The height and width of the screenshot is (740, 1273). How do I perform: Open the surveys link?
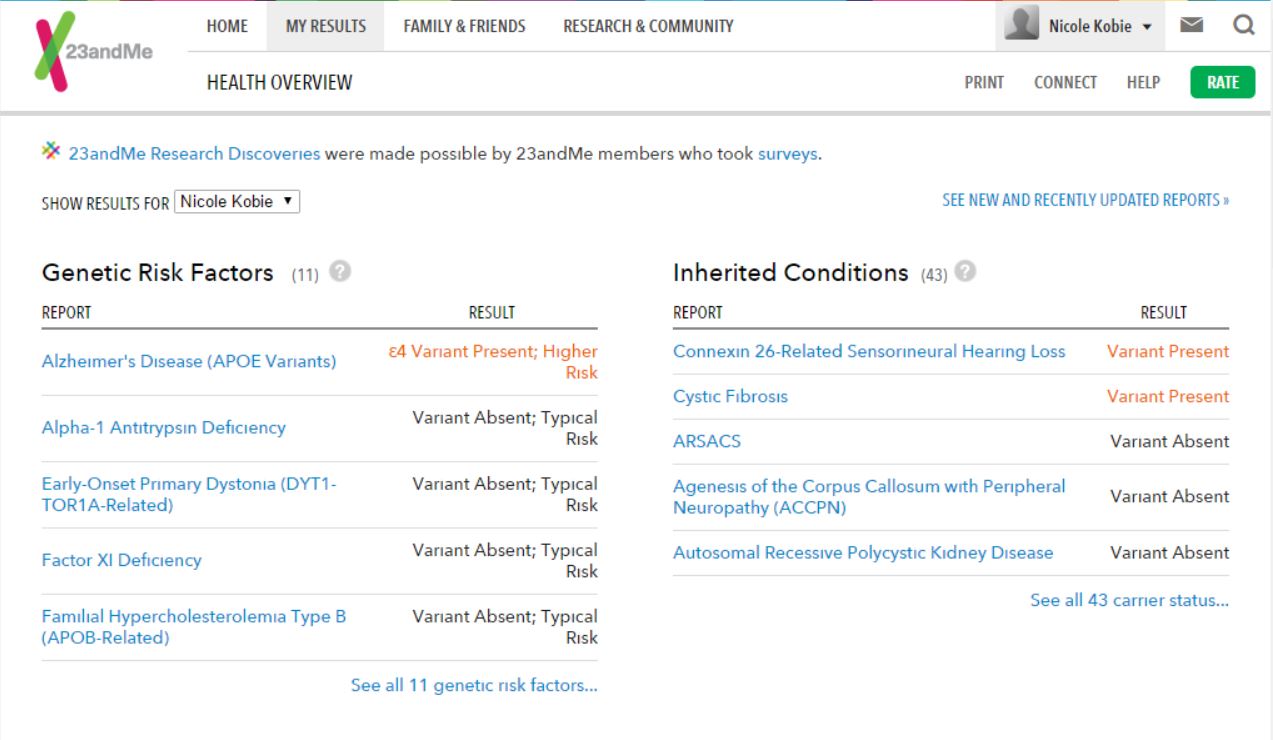tap(787, 155)
